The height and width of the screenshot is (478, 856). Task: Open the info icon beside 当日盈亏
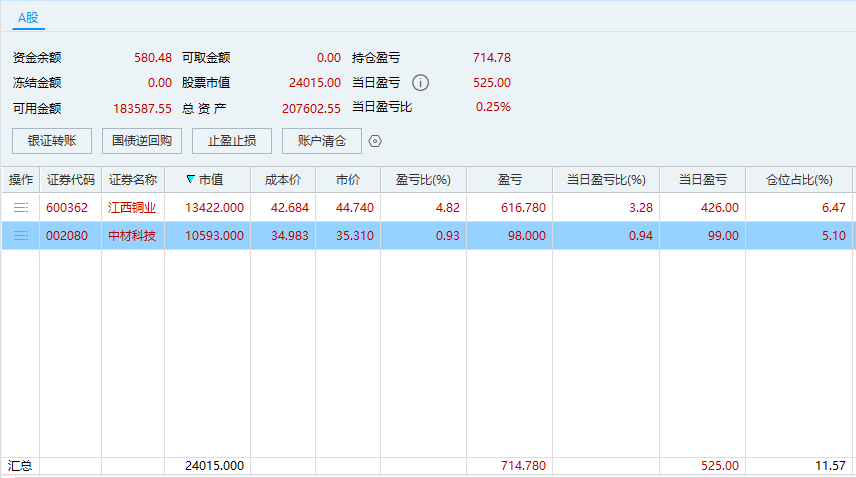(421, 83)
